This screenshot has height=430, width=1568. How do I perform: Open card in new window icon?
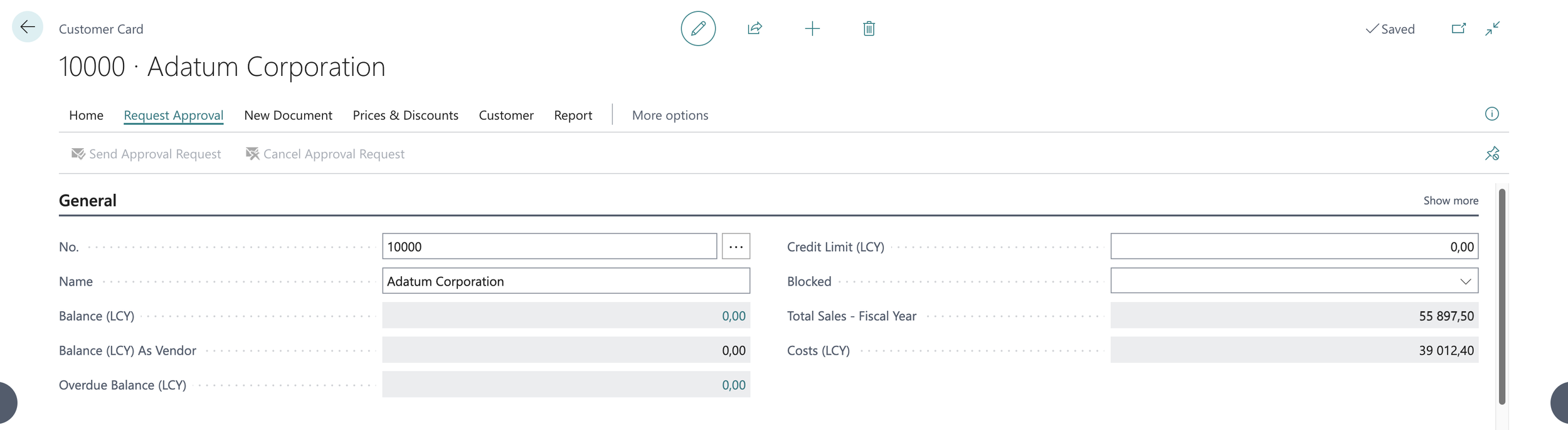pos(1459,28)
